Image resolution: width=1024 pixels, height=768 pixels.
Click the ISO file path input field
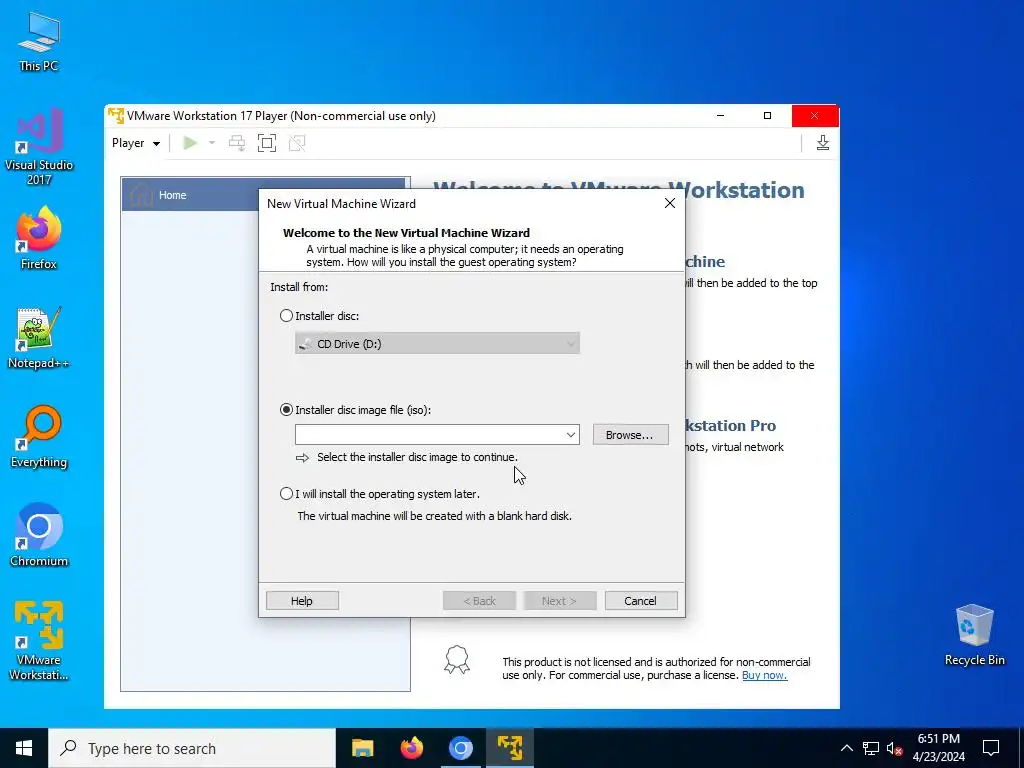pyautogui.click(x=429, y=435)
